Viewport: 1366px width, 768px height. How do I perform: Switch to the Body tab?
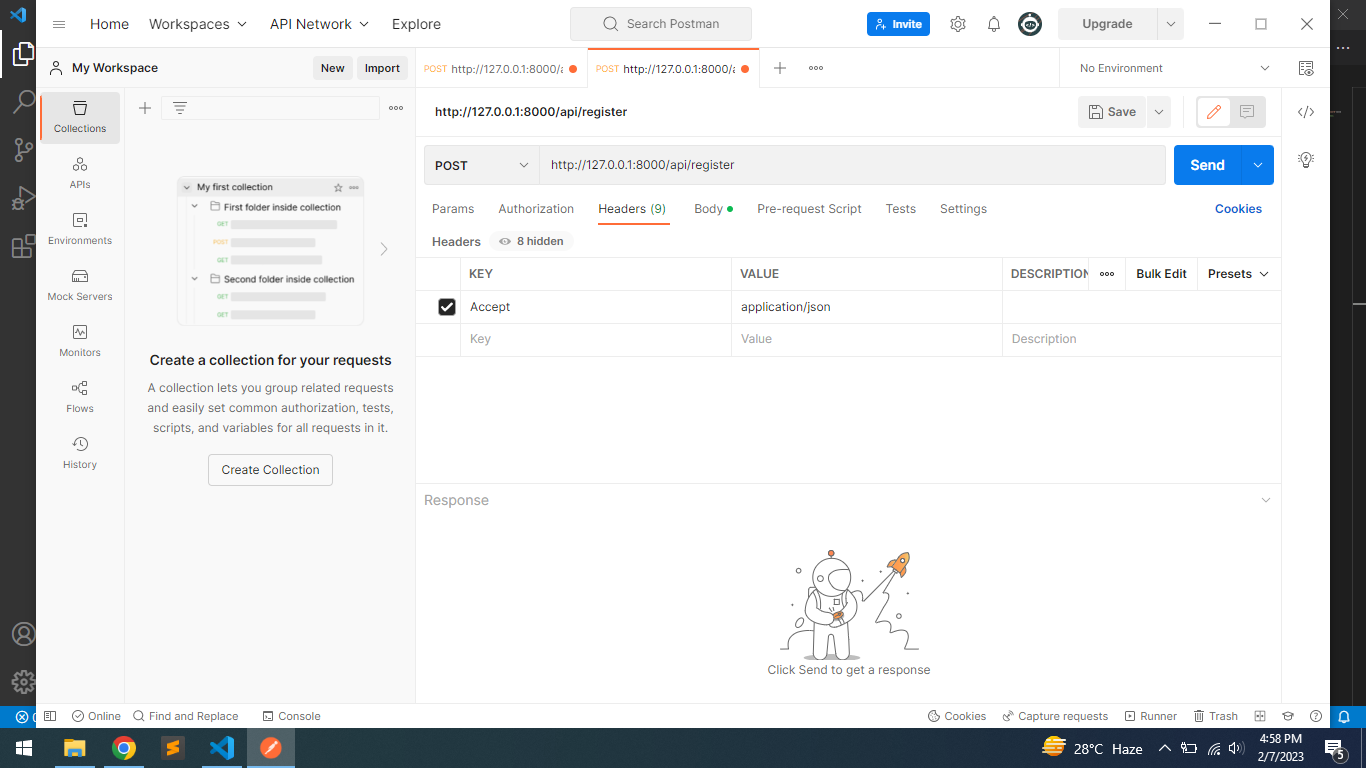click(x=713, y=209)
